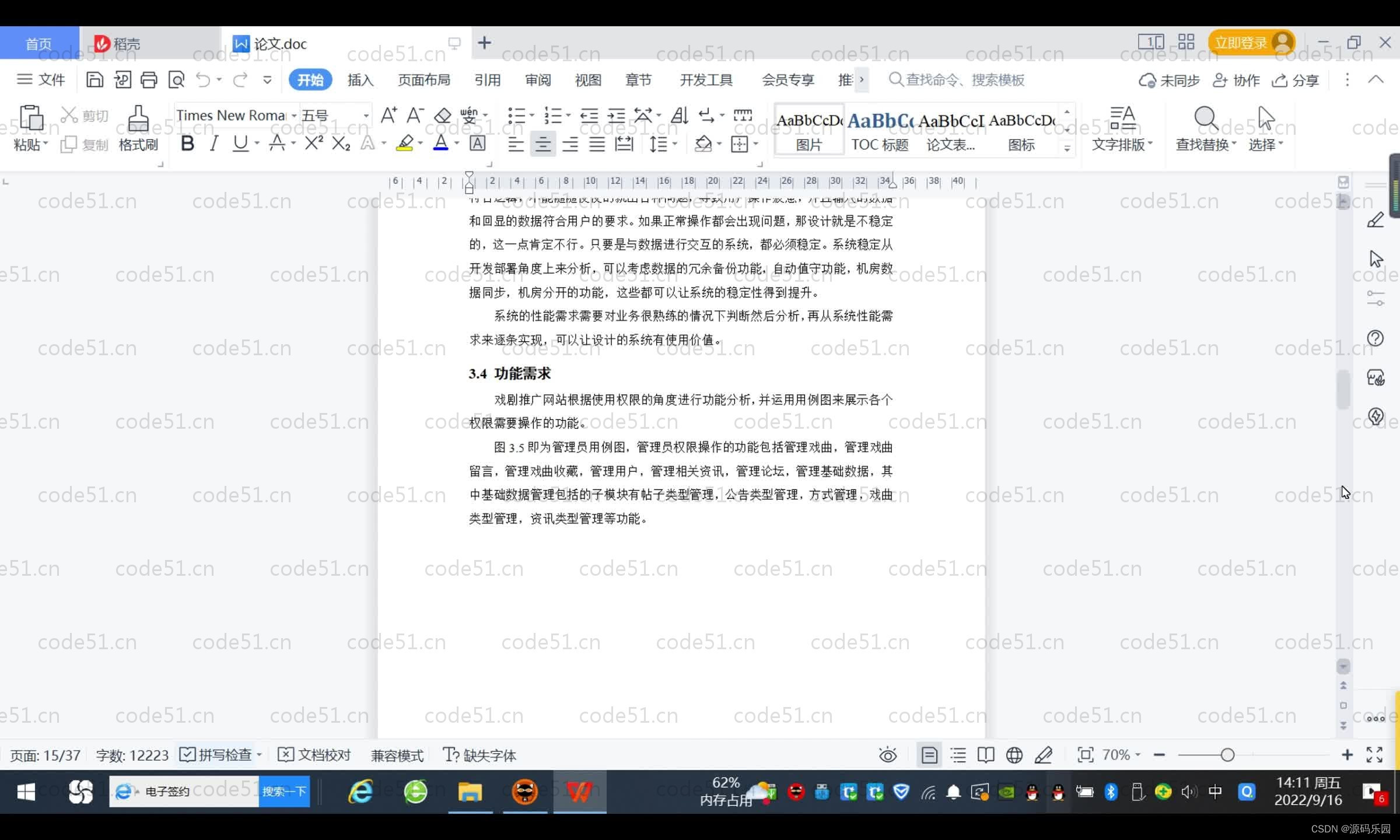Click the Increase Font Size icon
Image resolution: width=1400 pixels, height=840 pixels.
388,116
